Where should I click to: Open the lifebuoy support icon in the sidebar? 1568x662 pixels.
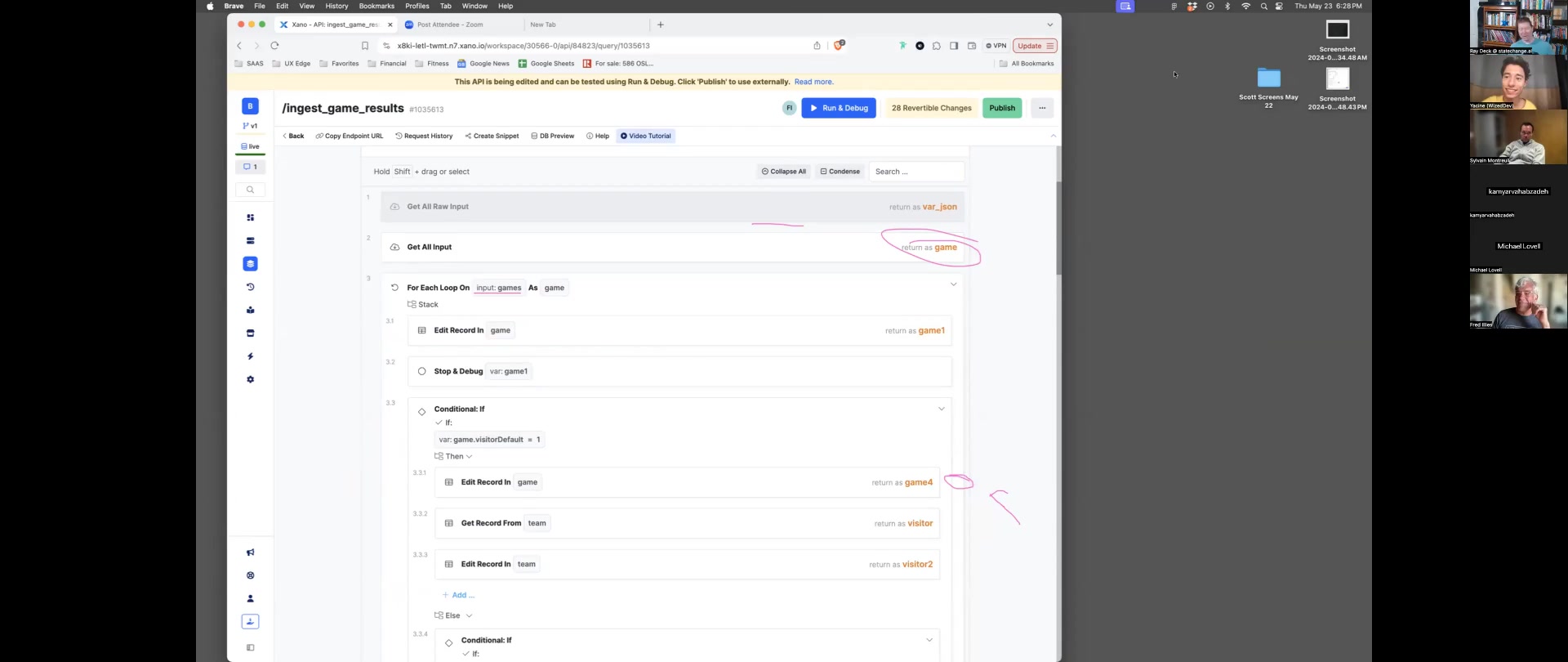click(x=250, y=575)
